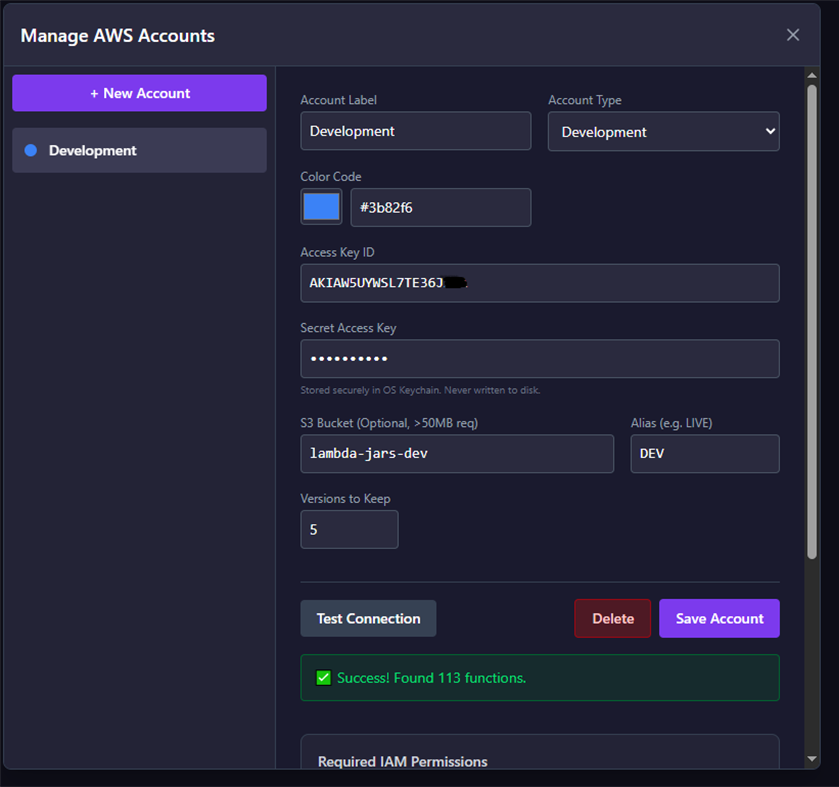Close the Manage AWS Accounts dialog
839x787 pixels.
coord(792,35)
